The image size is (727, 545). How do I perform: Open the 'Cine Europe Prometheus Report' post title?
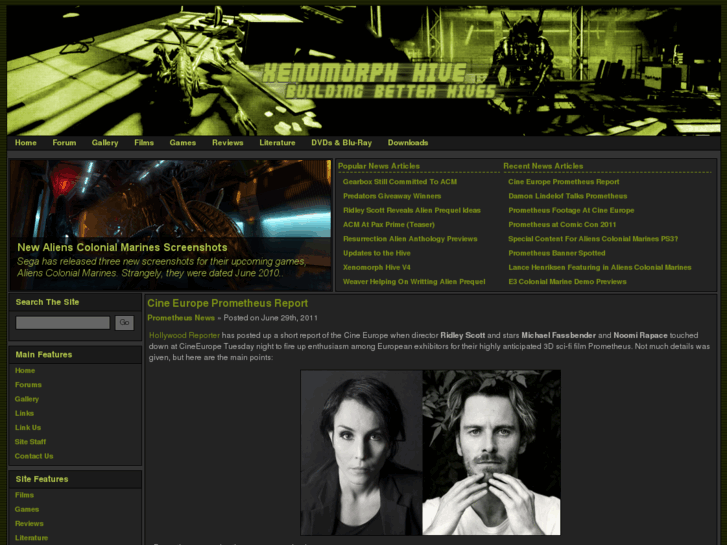click(228, 303)
